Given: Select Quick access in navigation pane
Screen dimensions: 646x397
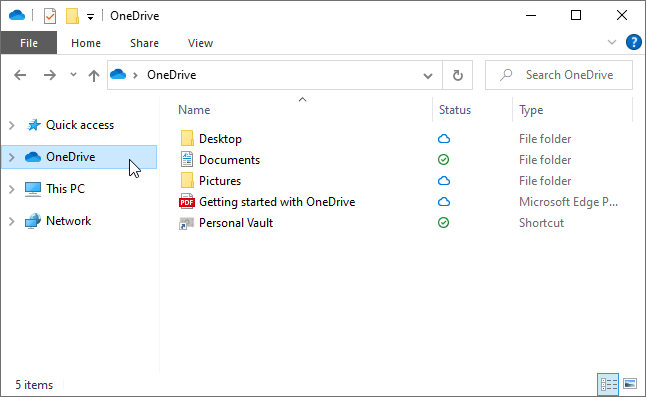Looking at the screenshot, I should (80, 125).
